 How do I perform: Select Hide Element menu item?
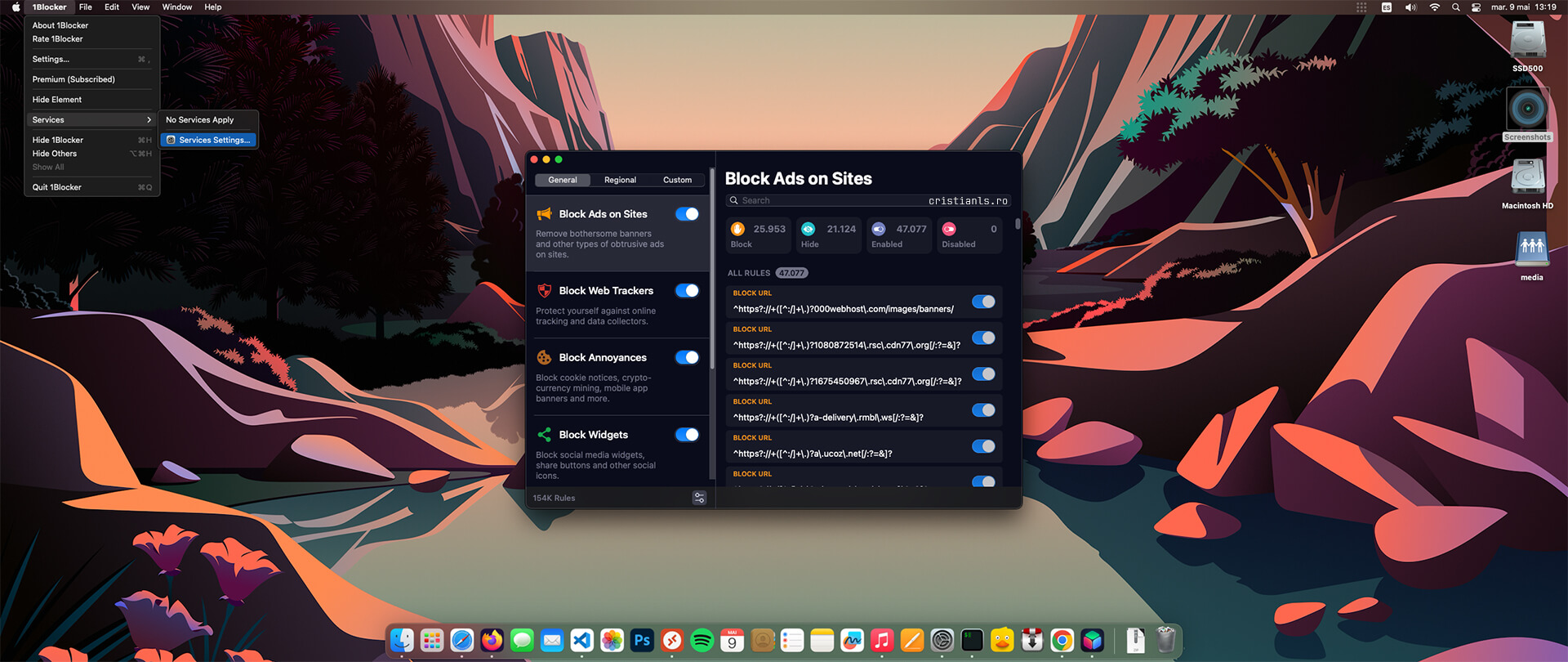click(x=91, y=100)
